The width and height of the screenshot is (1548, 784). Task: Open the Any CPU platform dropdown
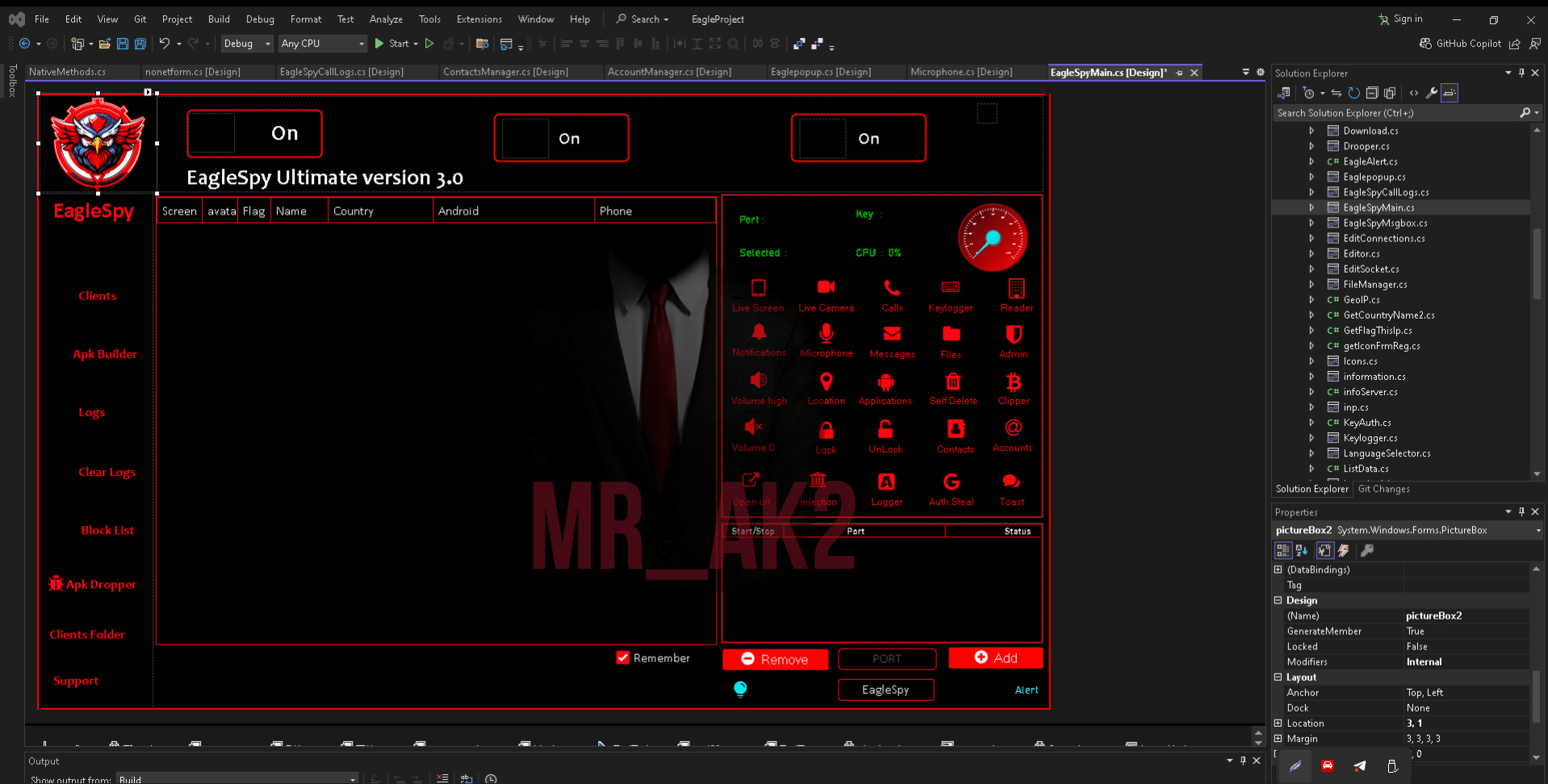tap(323, 44)
